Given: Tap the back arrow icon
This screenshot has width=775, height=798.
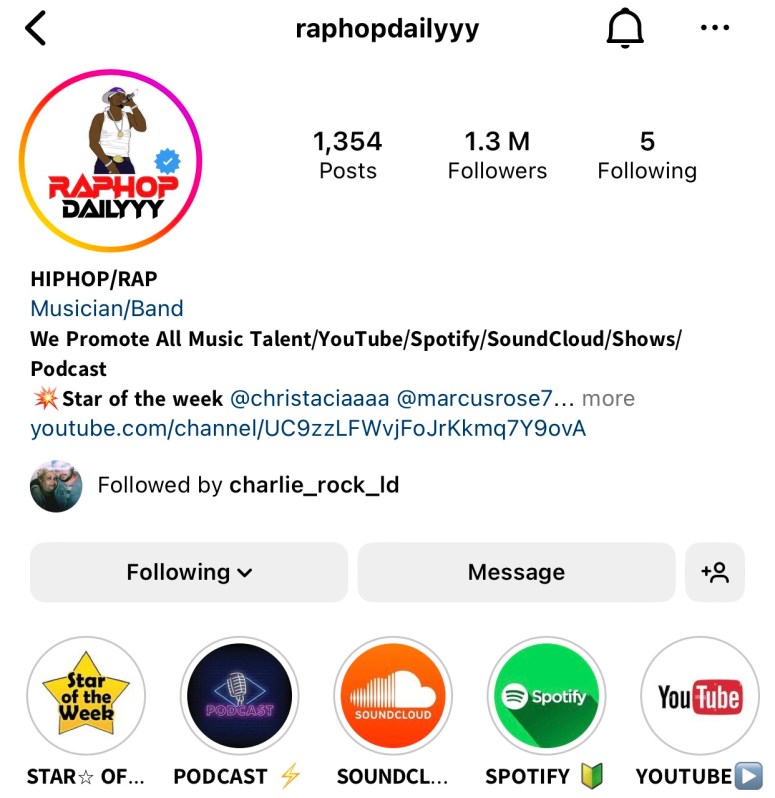Looking at the screenshot, I should pyautogui.click(x=35, y=28).
